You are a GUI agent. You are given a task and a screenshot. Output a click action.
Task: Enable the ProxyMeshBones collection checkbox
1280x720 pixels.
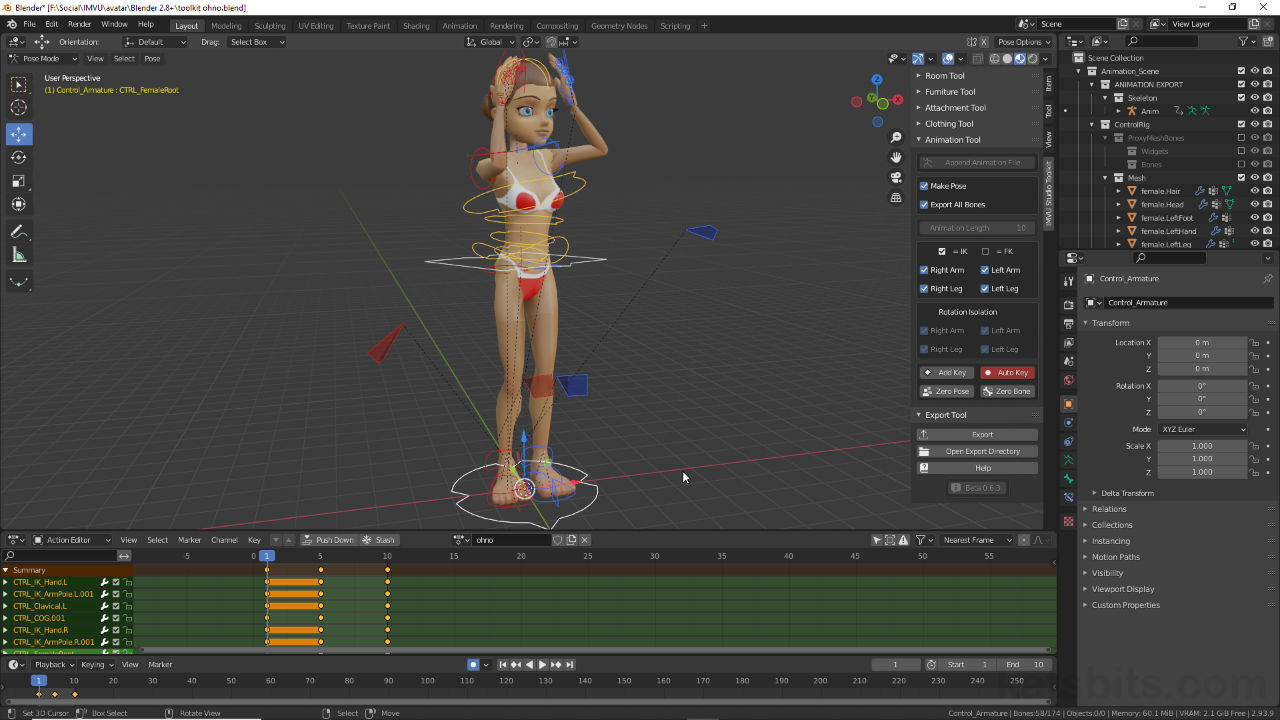coord(1241,137)
